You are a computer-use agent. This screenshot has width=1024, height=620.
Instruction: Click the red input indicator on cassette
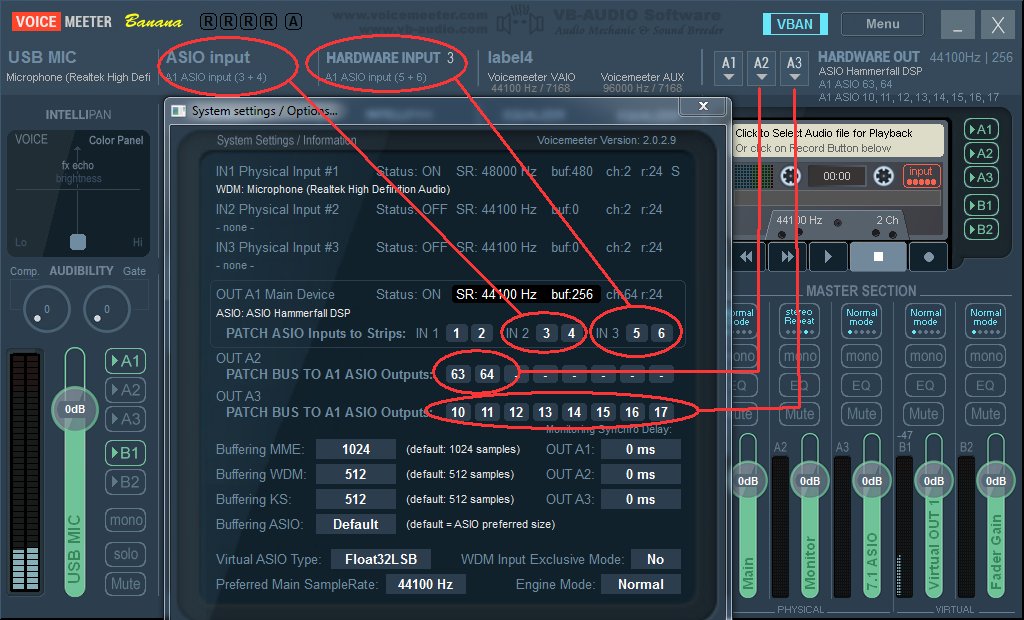[x=921, y=176]
